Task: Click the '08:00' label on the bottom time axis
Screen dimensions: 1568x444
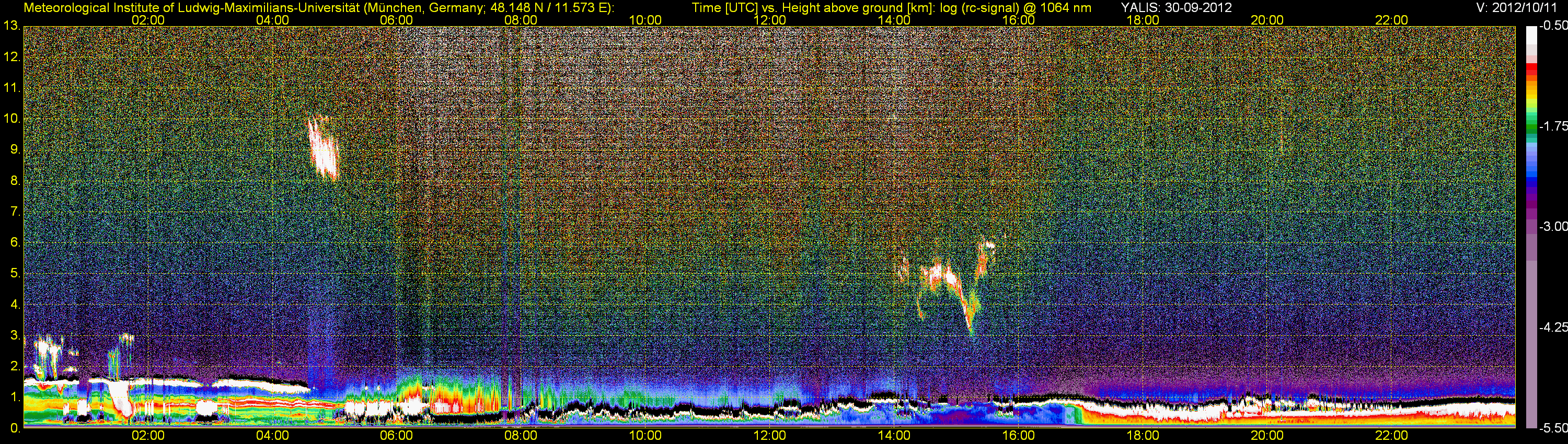Action: [521, 436]
